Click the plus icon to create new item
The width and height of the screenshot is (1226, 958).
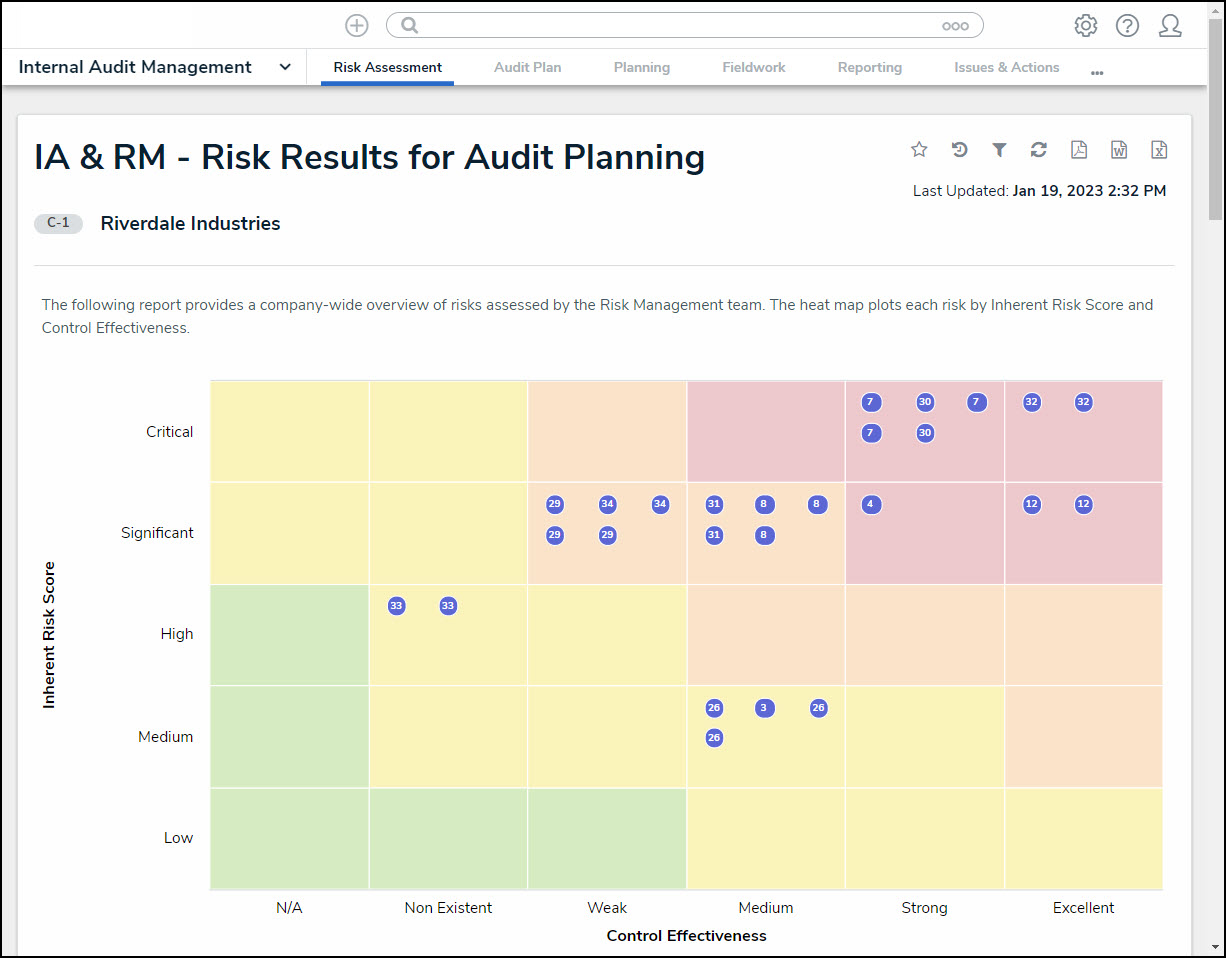click(357, 26)
